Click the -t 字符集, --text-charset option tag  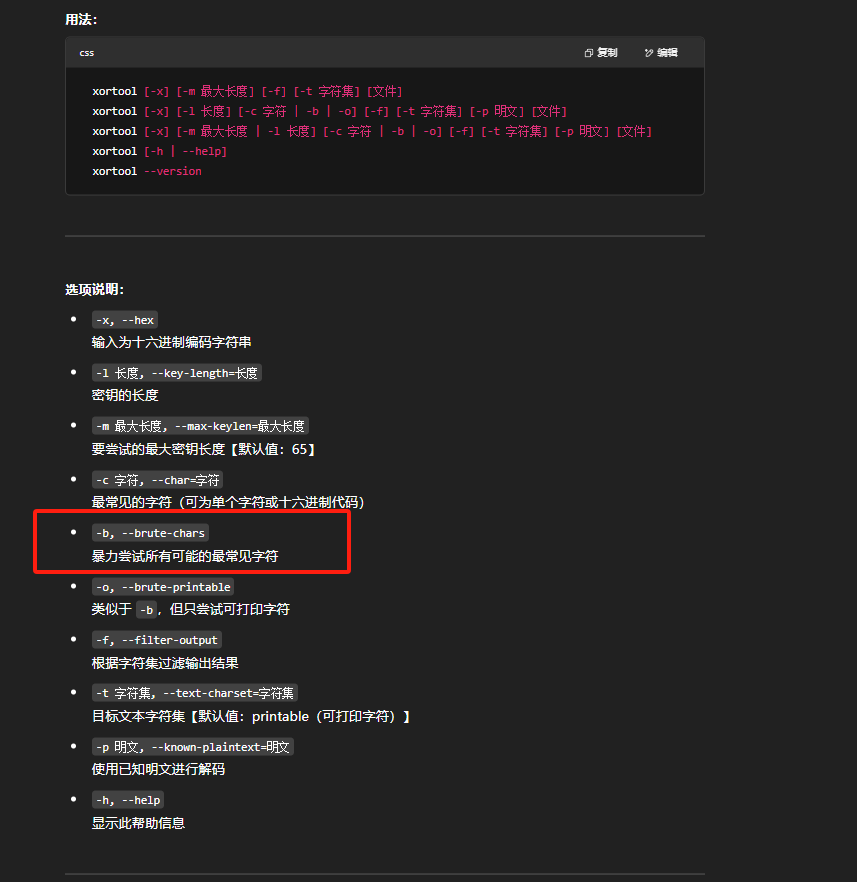point(195,693)
